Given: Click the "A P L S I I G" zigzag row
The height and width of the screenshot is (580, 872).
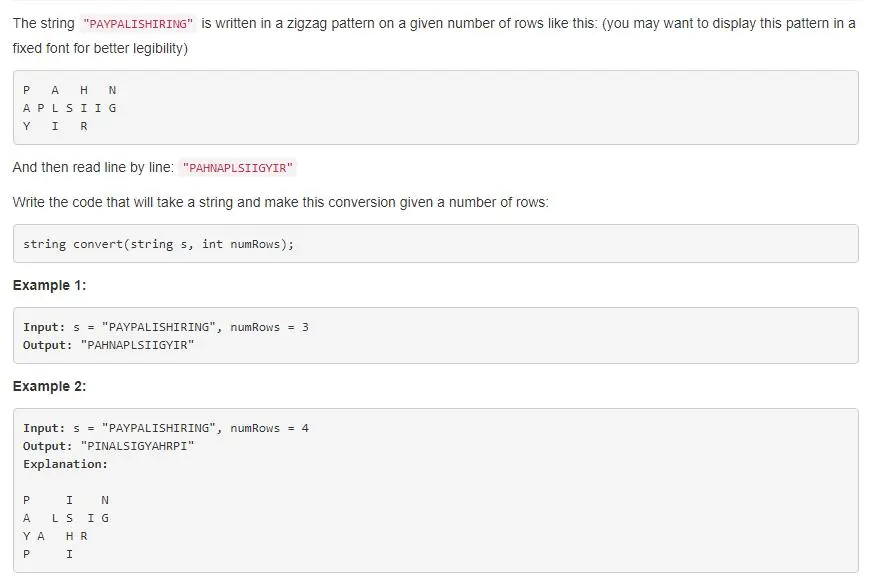Looking at the screenshot, I should [x=70, y=108].
